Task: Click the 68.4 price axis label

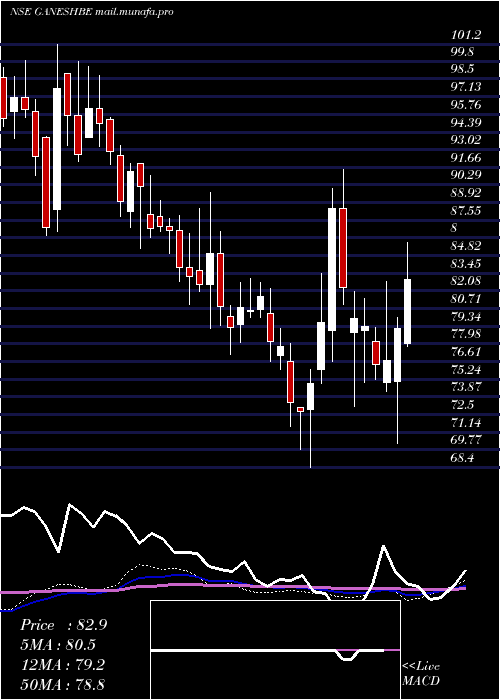Action: point(463,458)
